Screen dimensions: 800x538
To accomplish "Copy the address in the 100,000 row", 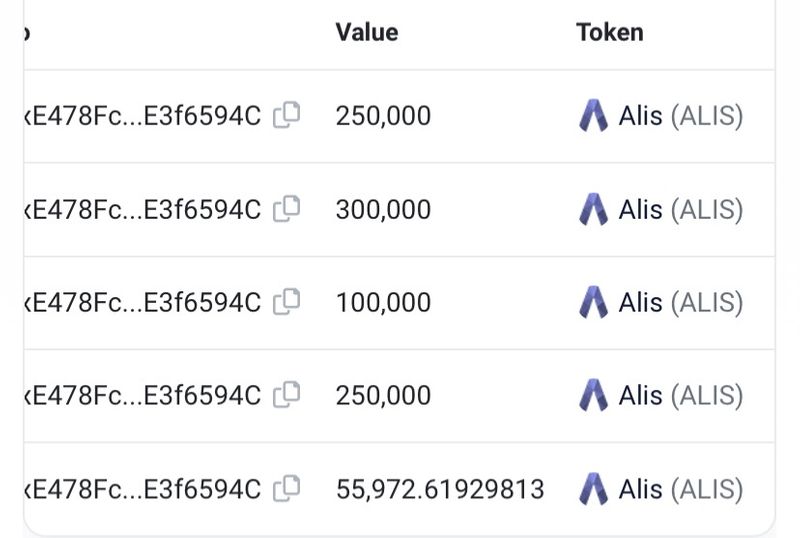I will point(287,302).
